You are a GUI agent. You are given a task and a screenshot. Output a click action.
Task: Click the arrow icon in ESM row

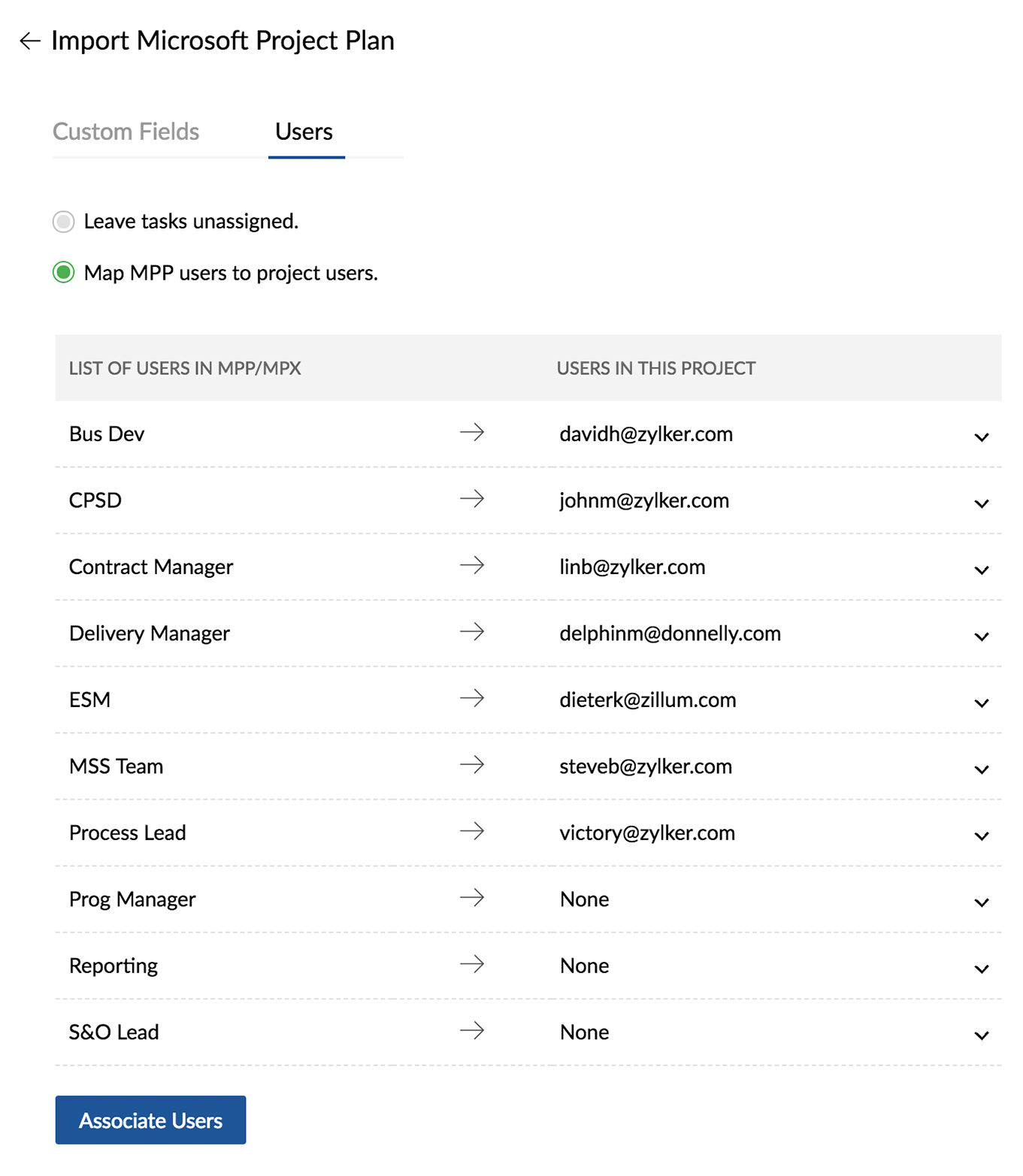(472, 698)
